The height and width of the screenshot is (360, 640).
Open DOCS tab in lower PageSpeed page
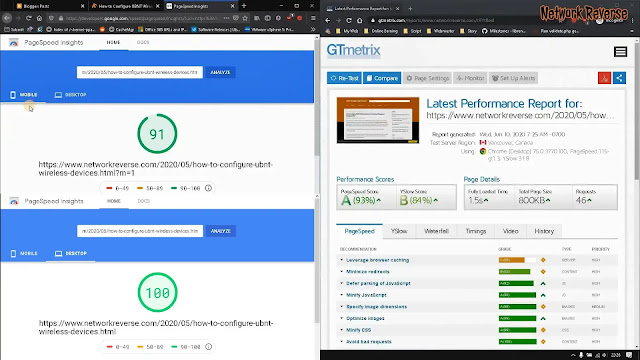143,201
